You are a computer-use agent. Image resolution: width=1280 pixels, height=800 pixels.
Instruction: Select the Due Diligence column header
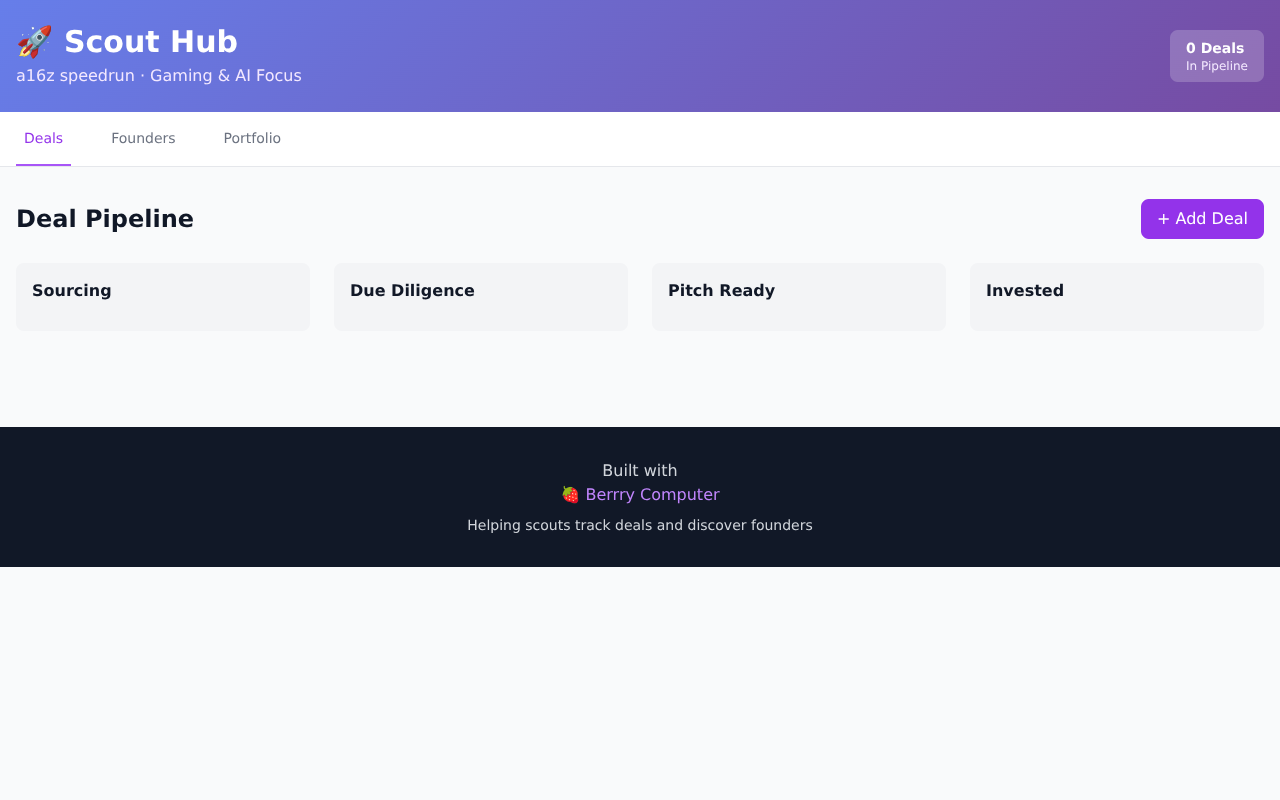coord(412,290)
